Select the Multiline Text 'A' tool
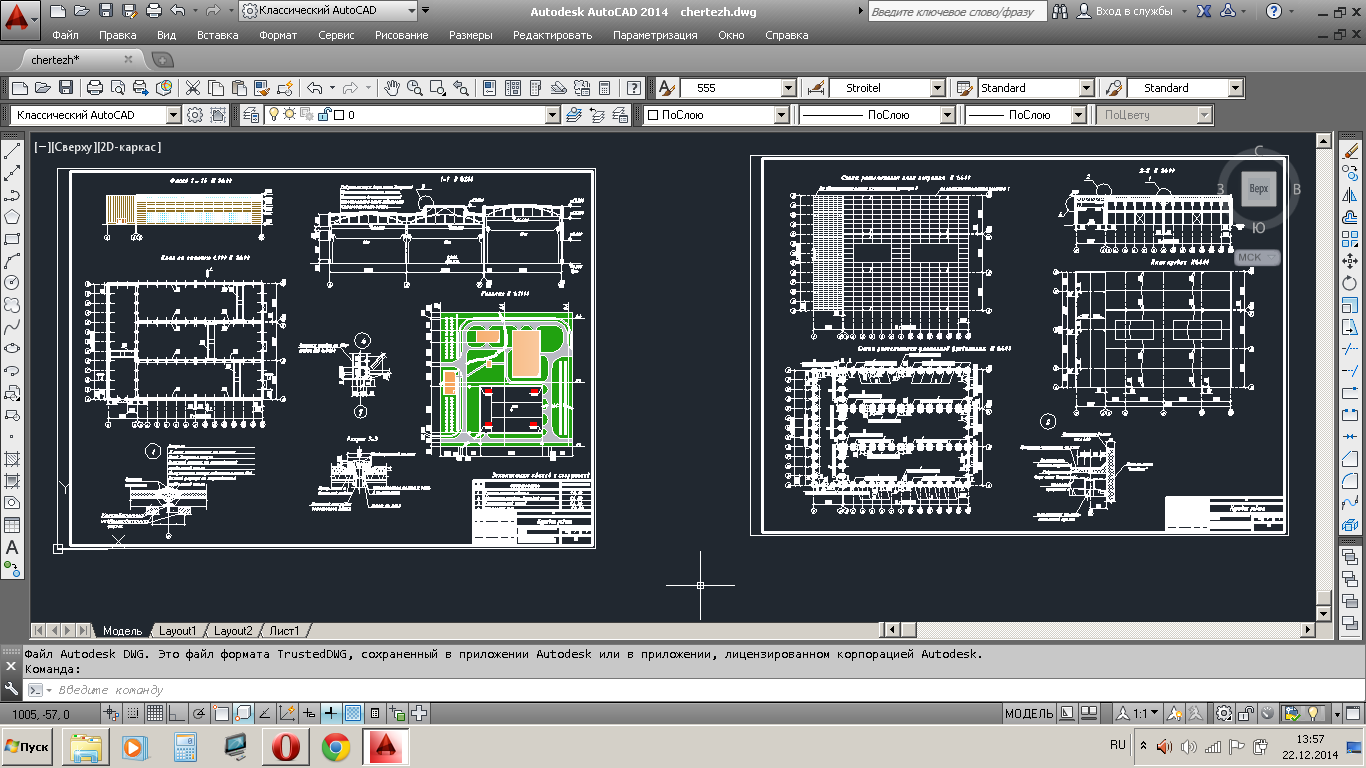 (12, 547)
